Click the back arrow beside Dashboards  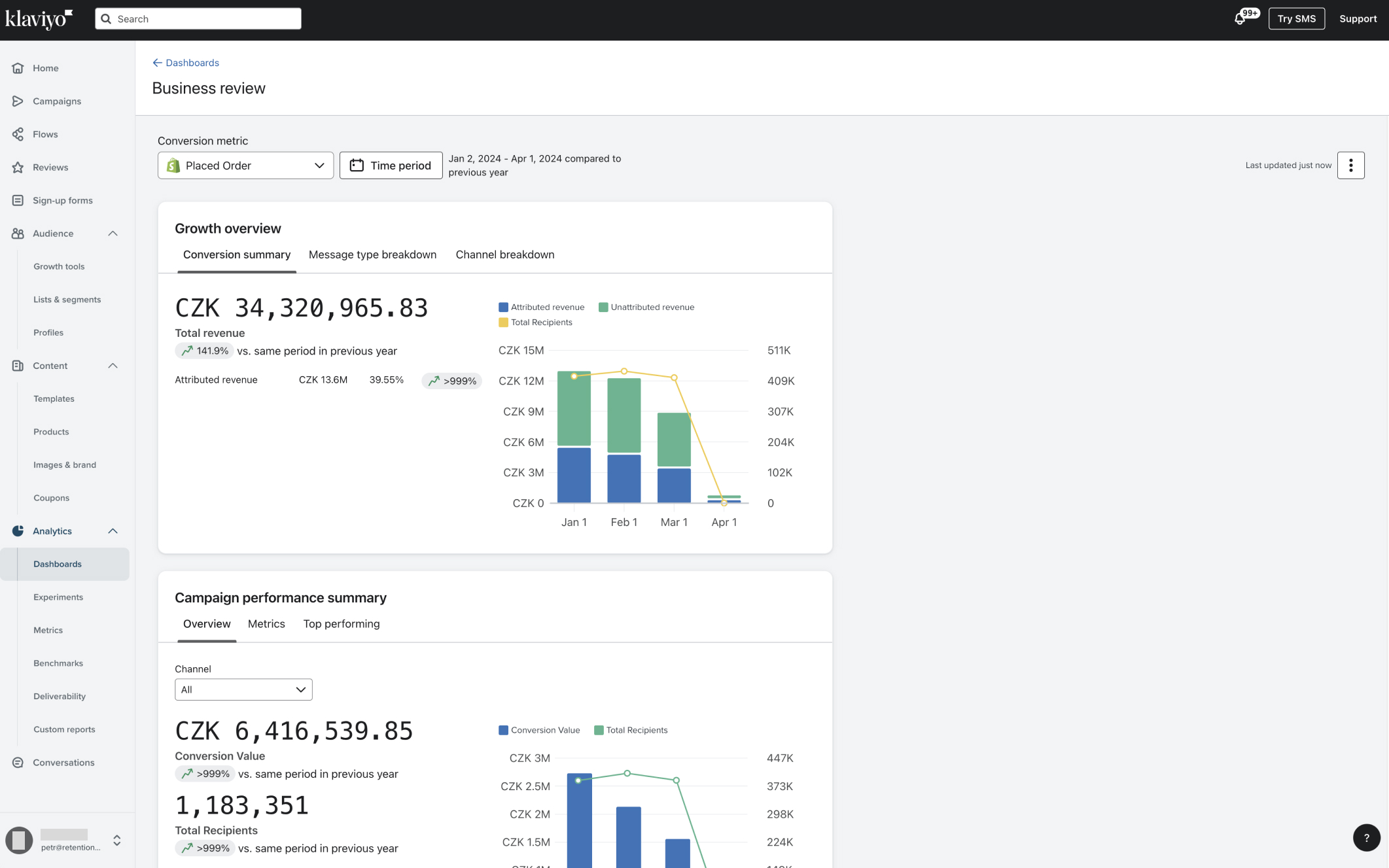click(157, 63)
